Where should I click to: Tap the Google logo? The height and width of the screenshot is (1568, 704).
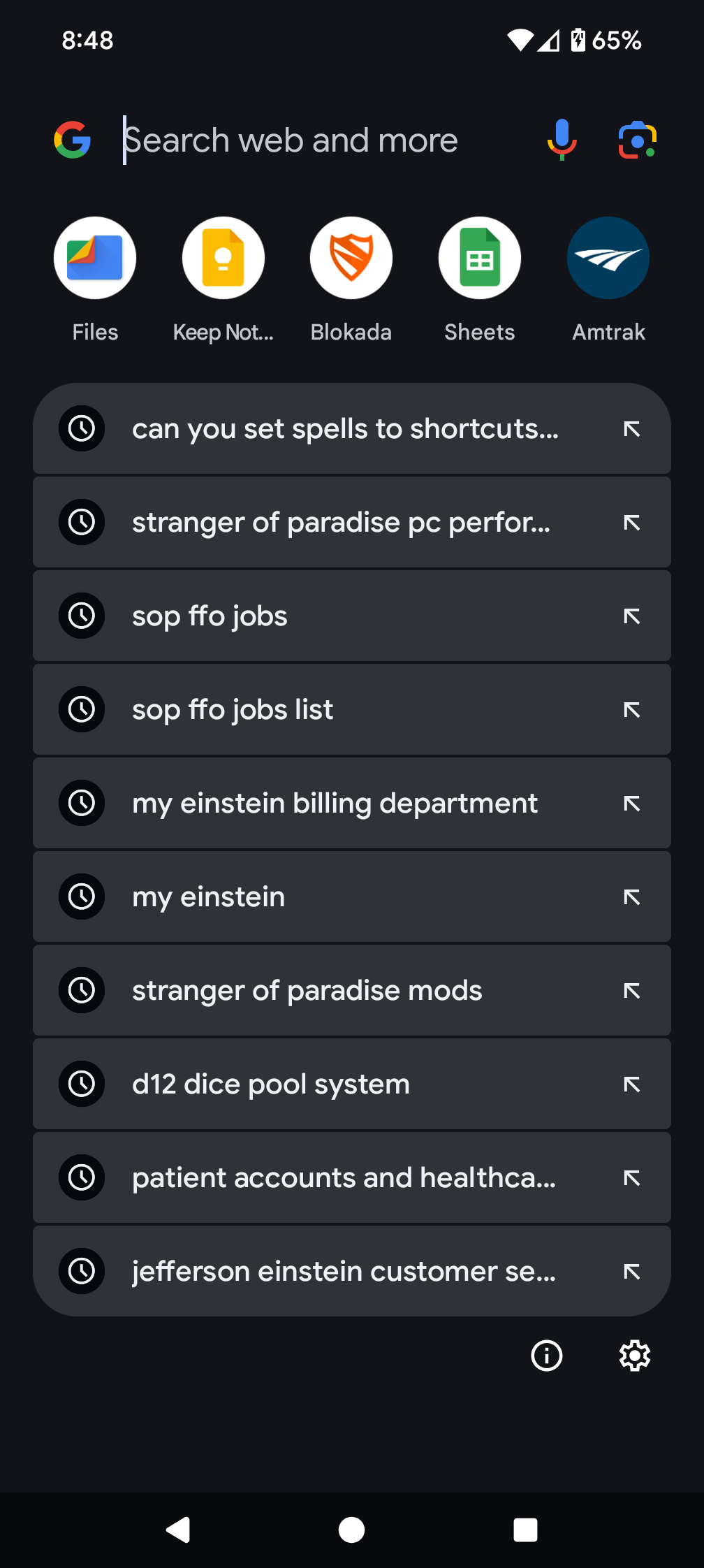click(73, 140)
